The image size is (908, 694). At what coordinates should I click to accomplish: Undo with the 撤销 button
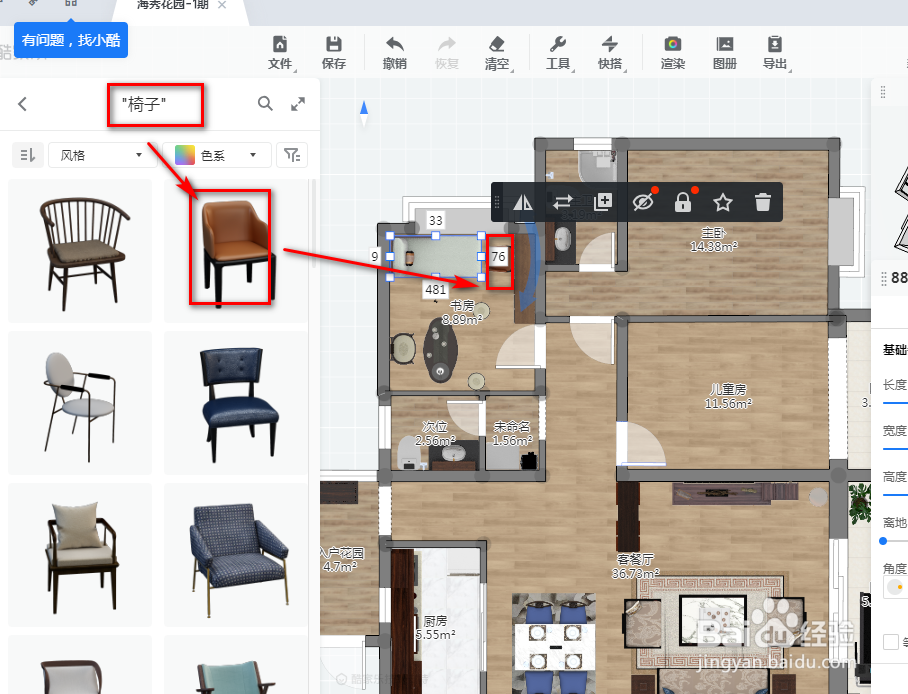pyautogui.click(x=394, y=53)
